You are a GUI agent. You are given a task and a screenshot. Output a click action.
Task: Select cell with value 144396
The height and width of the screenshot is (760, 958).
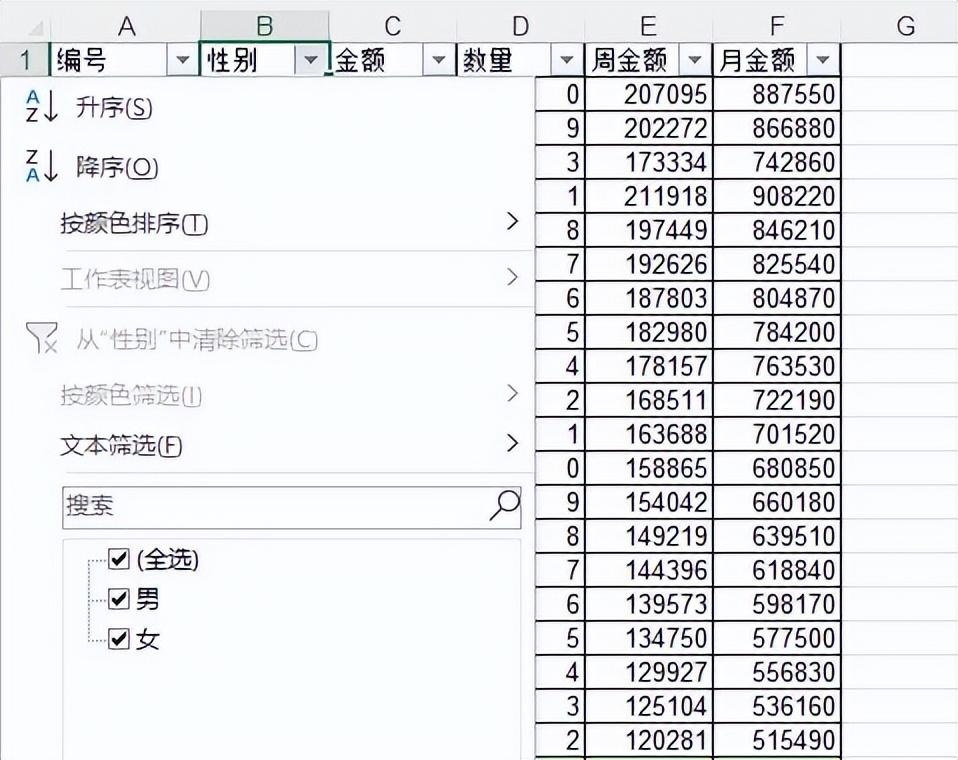(x=649, y=570)
